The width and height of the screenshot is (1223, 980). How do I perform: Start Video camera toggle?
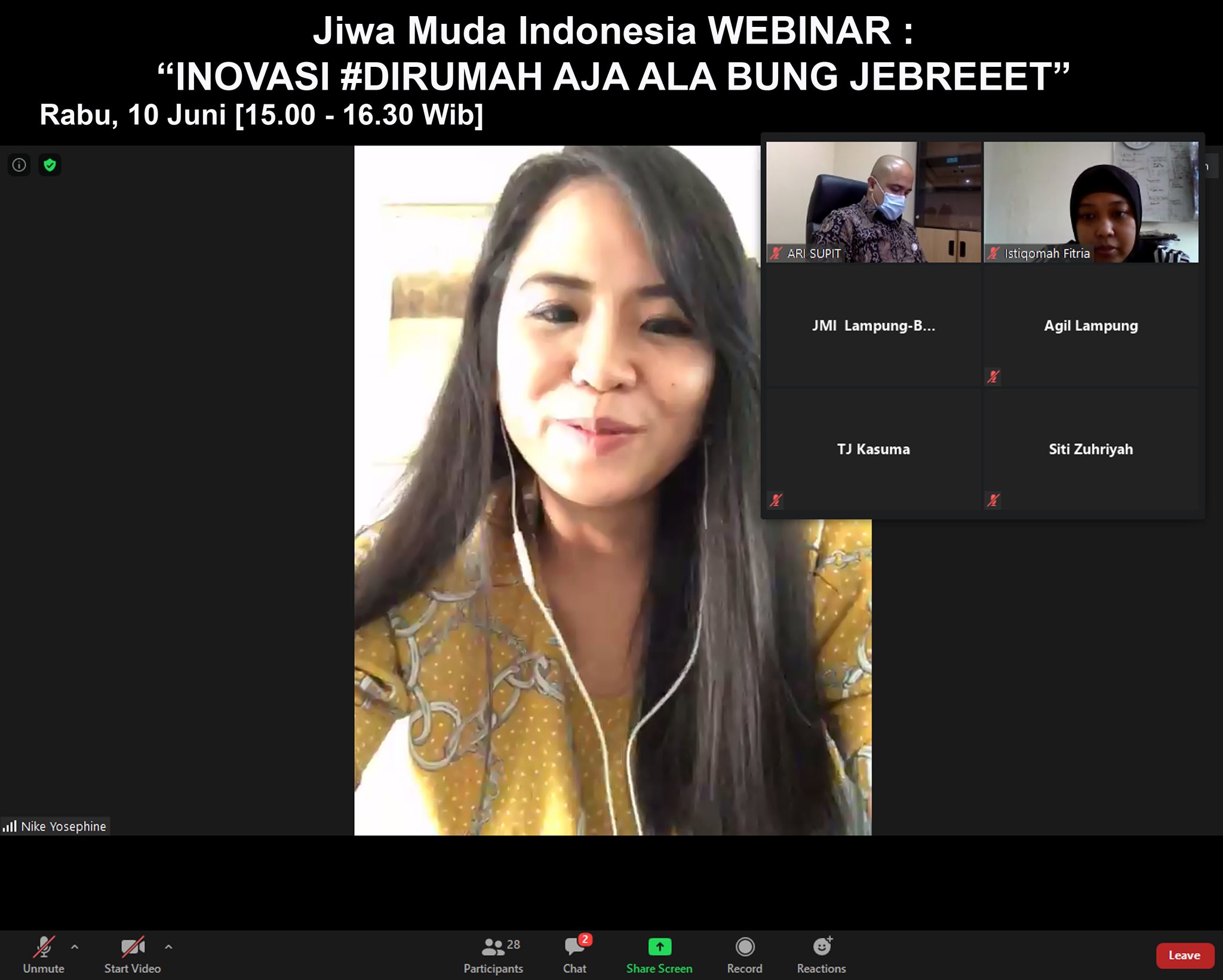[133, 955]
